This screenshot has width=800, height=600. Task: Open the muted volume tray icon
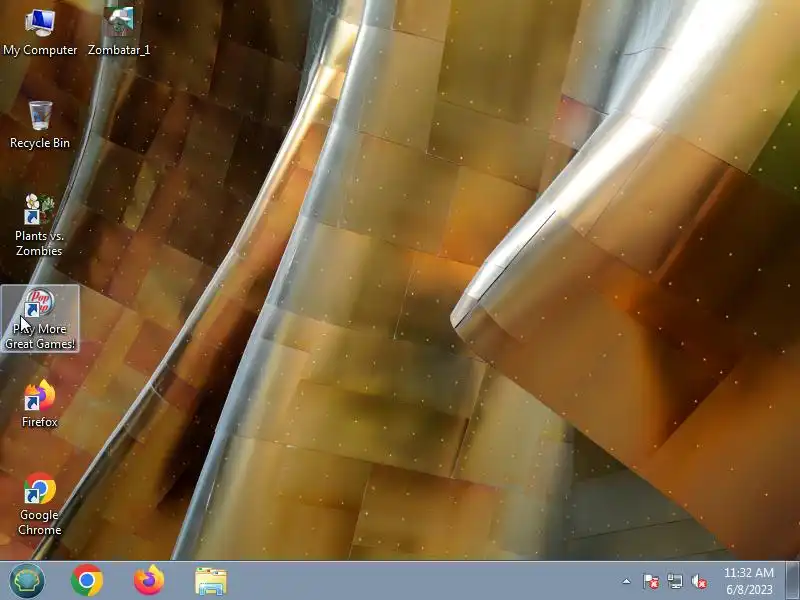pyautogui.click(x=698, y=581)
